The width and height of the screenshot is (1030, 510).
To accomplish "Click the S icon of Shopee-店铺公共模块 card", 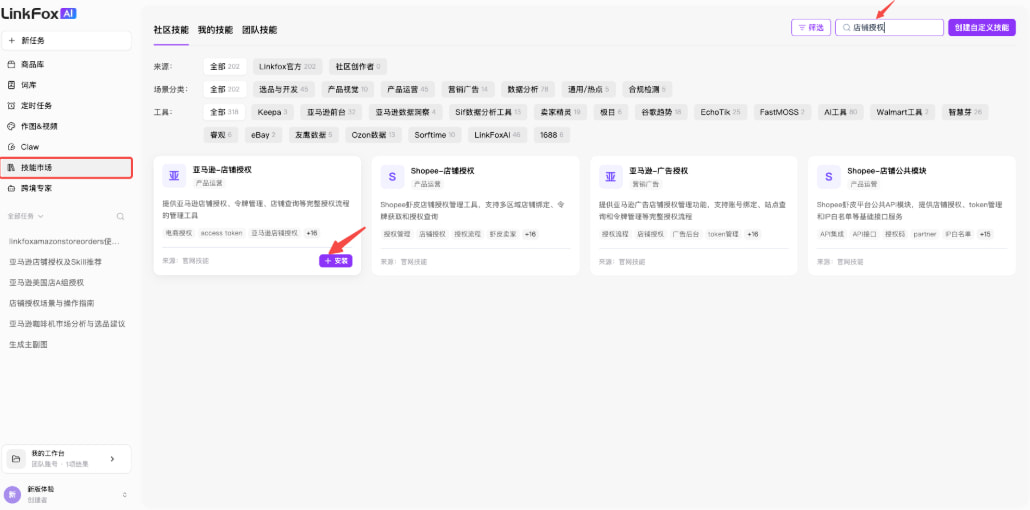I will pyautogui.click(x=828, y=176).
